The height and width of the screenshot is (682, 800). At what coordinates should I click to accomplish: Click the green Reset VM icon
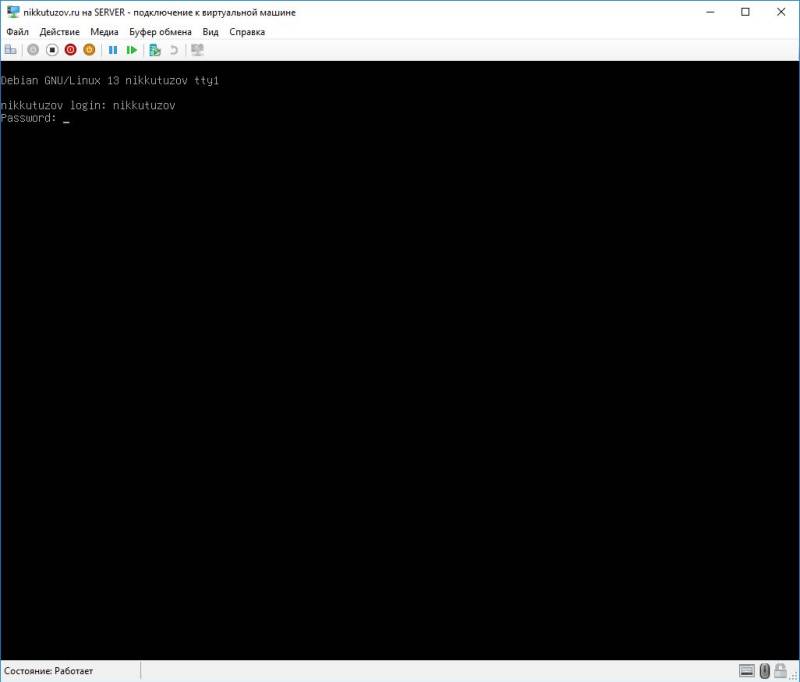click(x=132, y=49)
